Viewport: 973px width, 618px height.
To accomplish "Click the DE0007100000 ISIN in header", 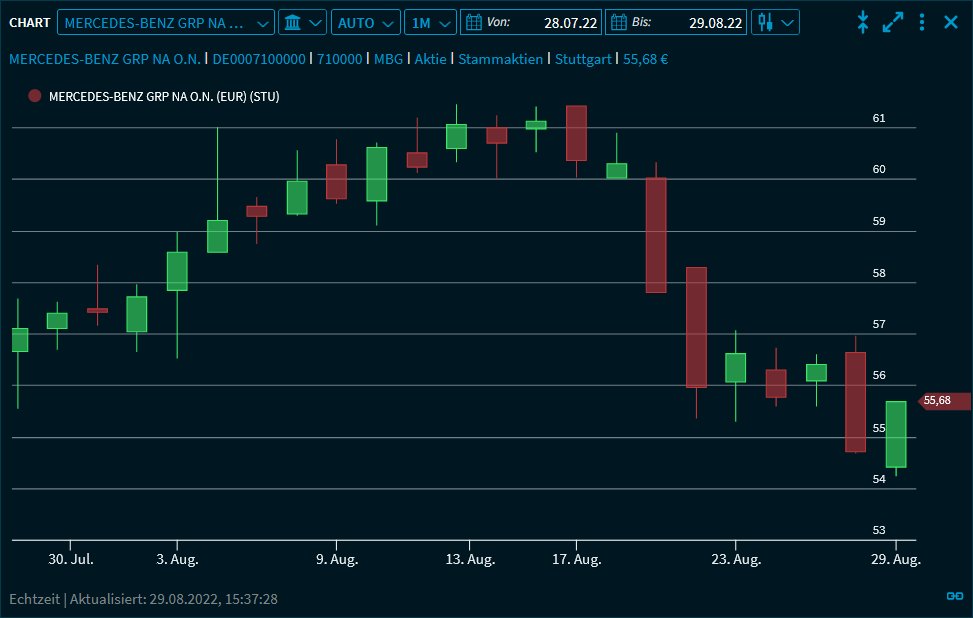I will point(259,60).
